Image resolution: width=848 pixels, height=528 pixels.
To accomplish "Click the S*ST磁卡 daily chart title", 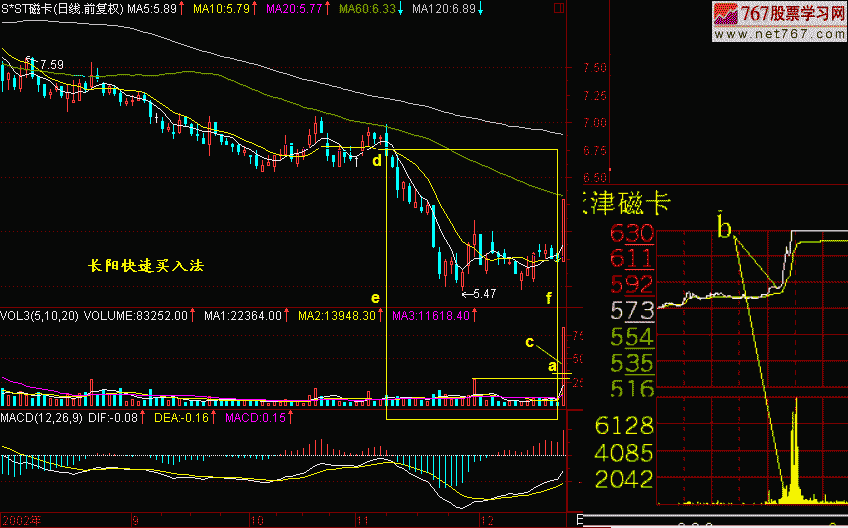I will 62,8.
